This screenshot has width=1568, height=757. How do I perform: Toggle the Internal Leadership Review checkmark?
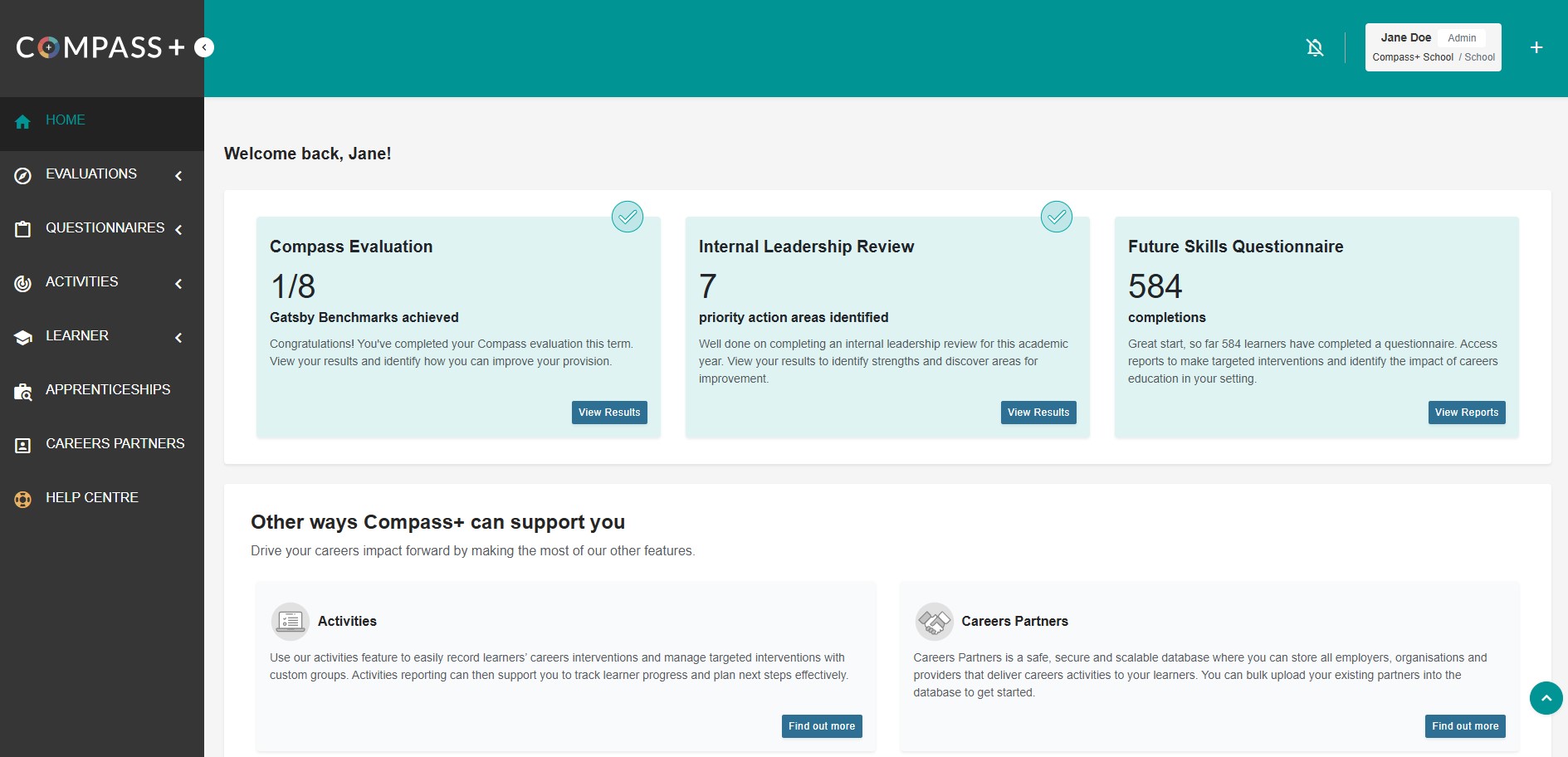1057,217
